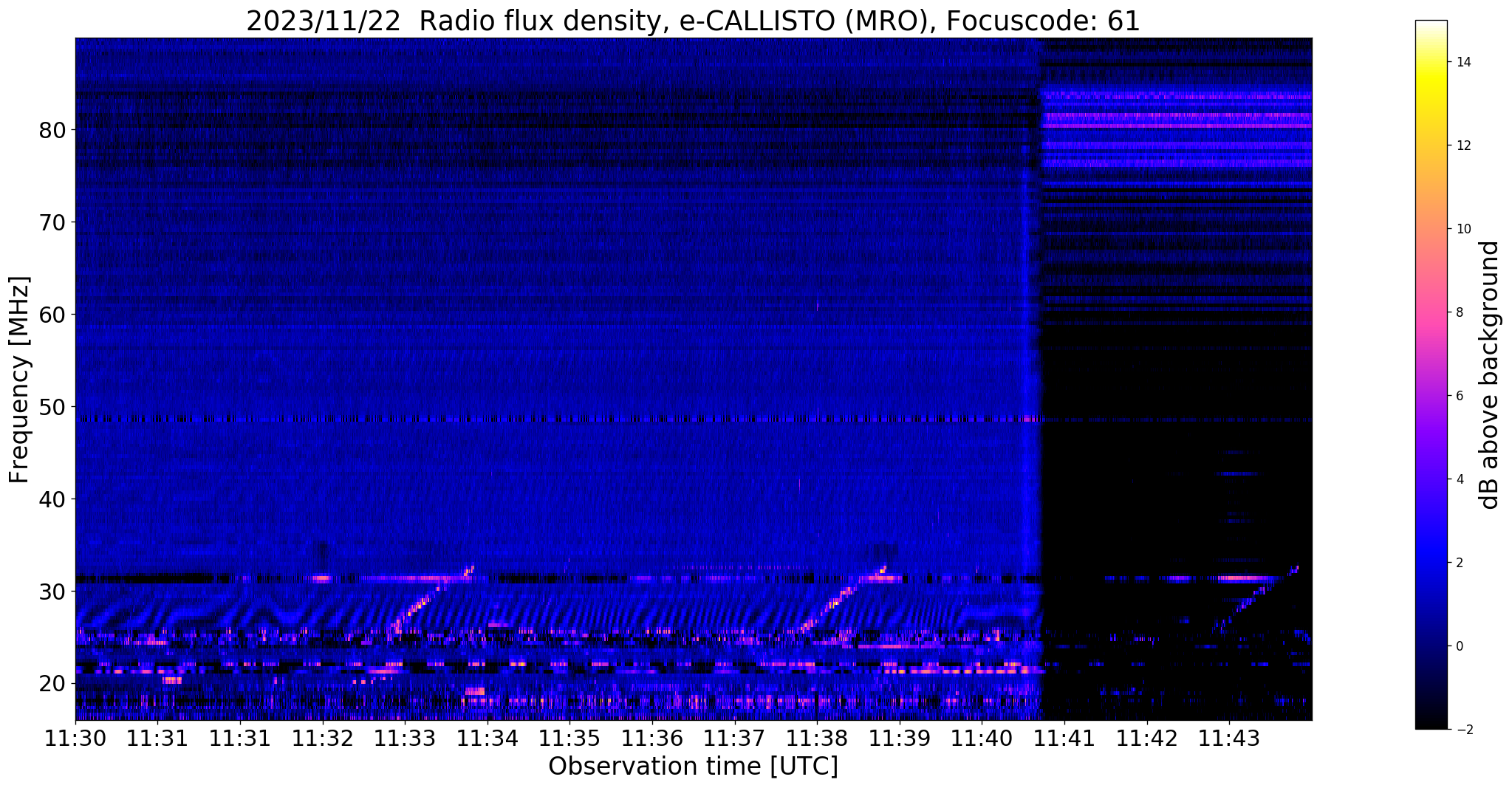
Task: Click the 60 MHz frequency tick label
Action: click(x=52, y=315)
